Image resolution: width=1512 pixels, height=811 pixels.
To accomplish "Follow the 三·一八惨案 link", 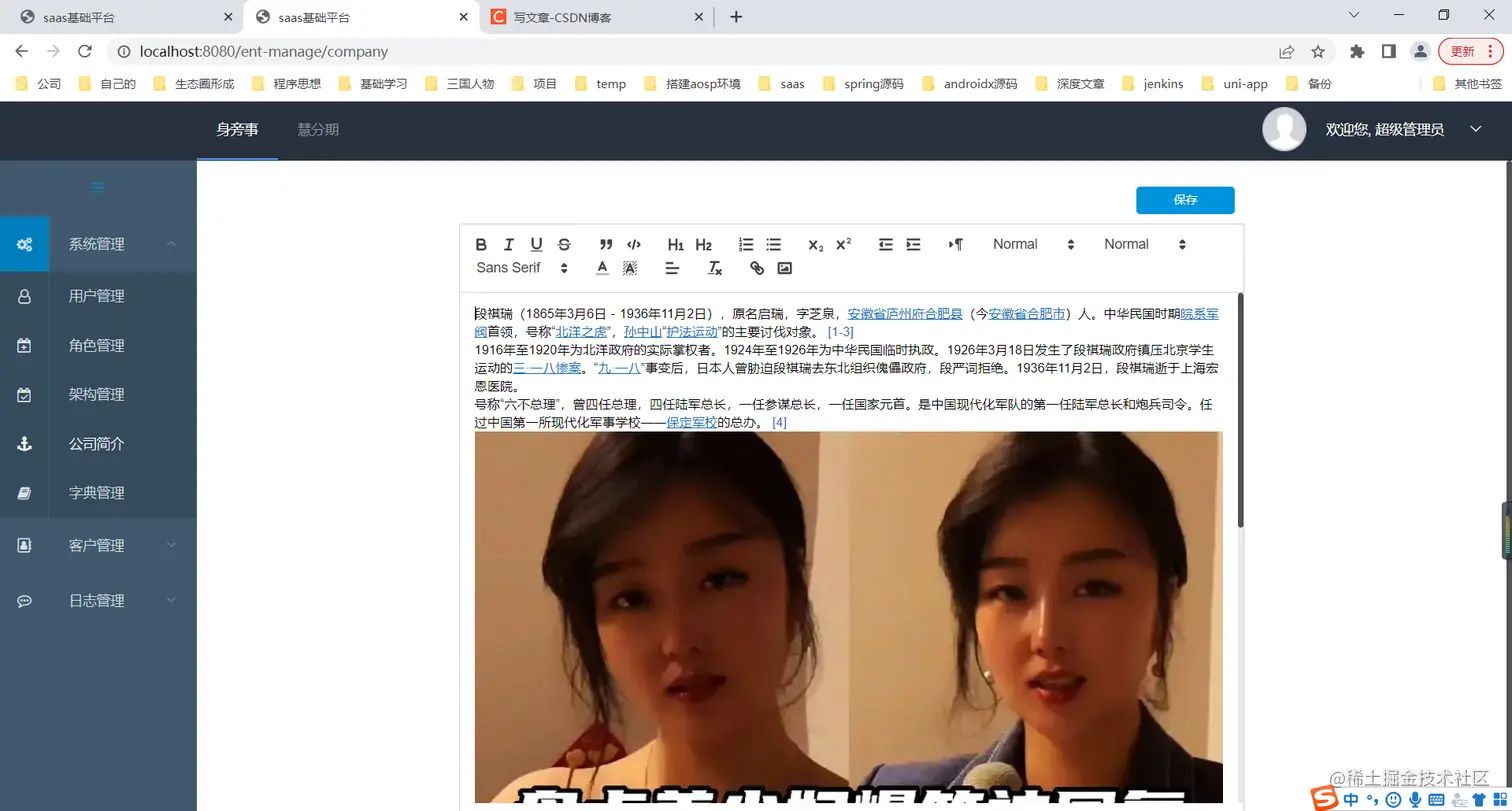I will [547, 367].
